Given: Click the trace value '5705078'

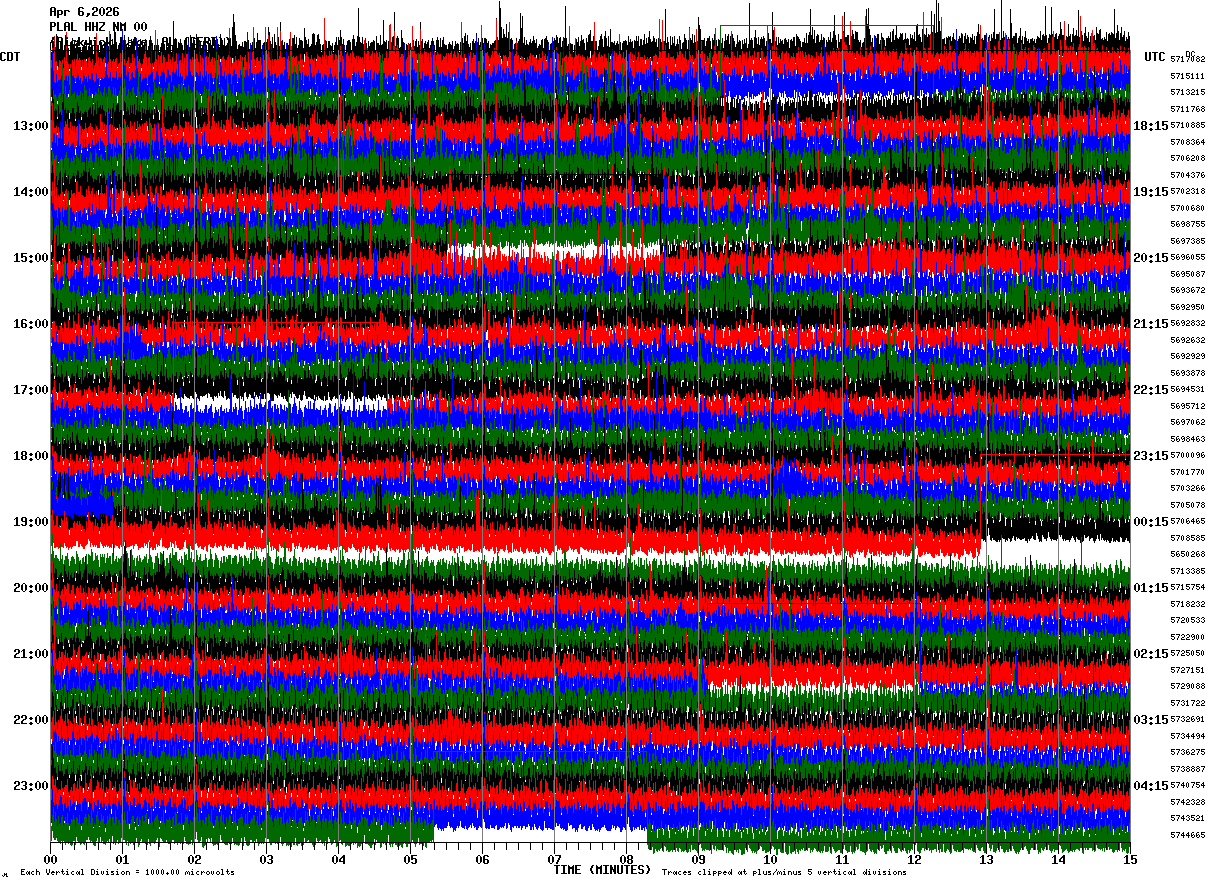Looking at the screenshot, I should tap(1187, 505).
